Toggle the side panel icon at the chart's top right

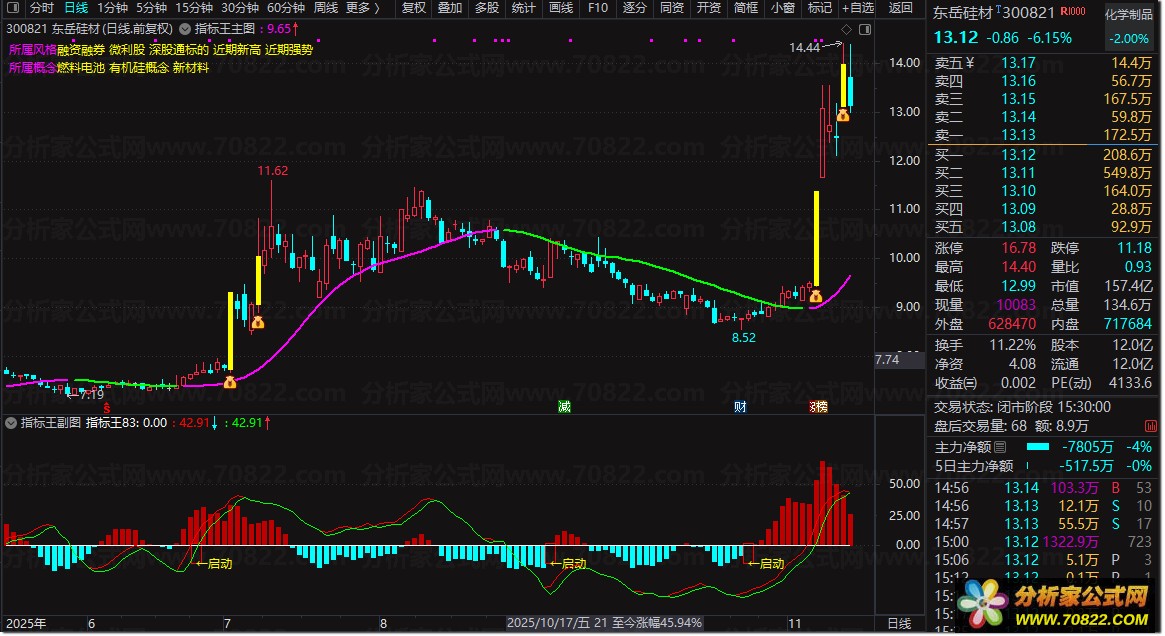pyautogui.click(x=865, y=30)
